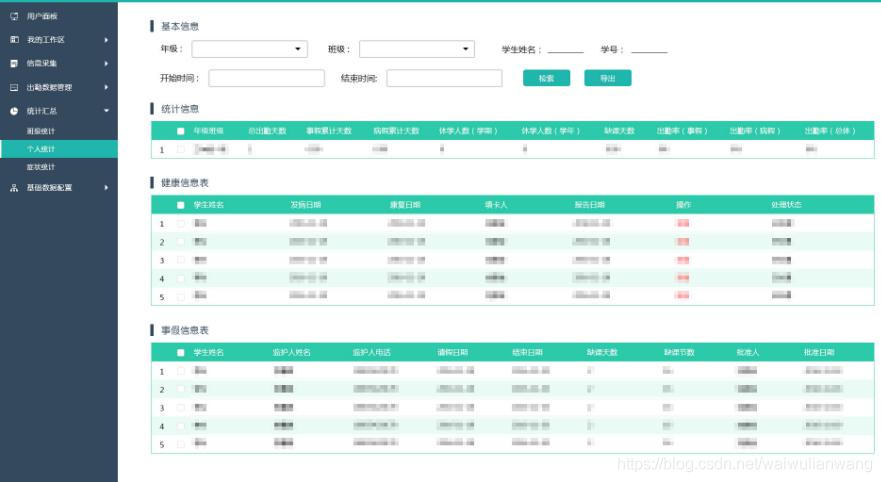
Task: Click 总出勤天数 column header
Action: 268,131
